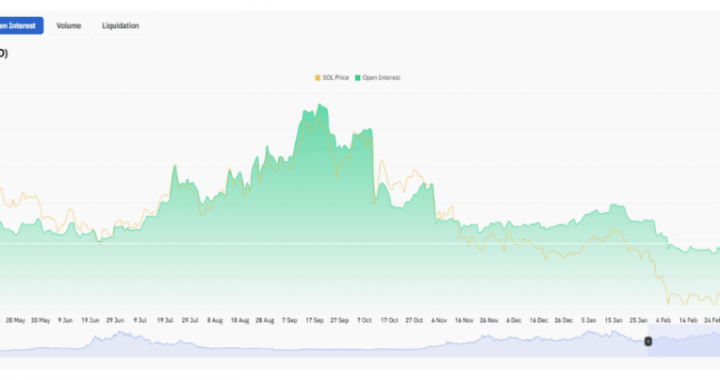Click the 19 Jul date label
This screenshot has width=720, height=380.
pos(165,320)
